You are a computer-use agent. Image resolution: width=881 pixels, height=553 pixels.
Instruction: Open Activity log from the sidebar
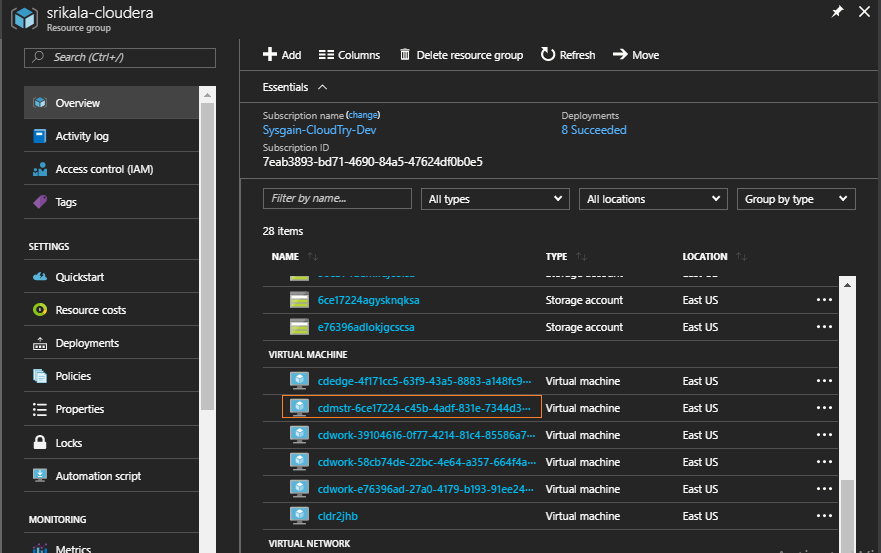pos(111,136)
